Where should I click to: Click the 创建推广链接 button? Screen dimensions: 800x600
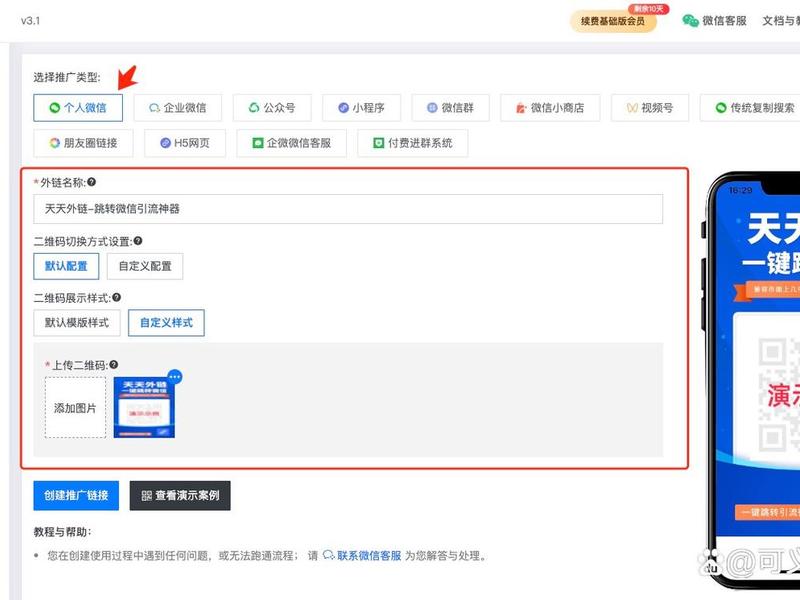click(76, 495)
